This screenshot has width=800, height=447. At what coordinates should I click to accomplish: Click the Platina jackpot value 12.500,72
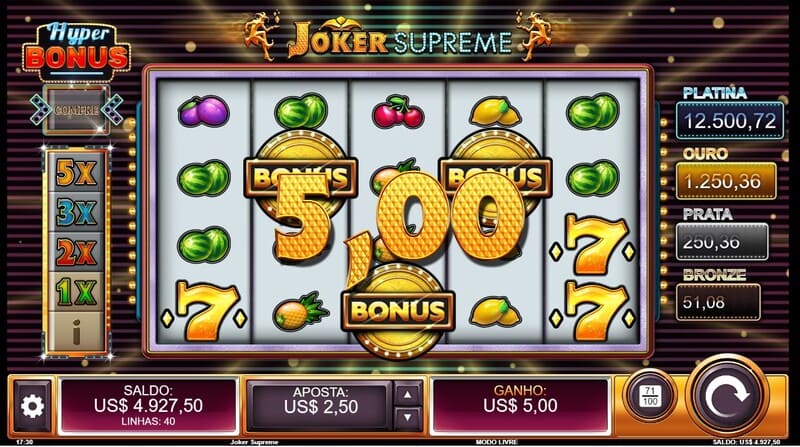coord(730,121)
